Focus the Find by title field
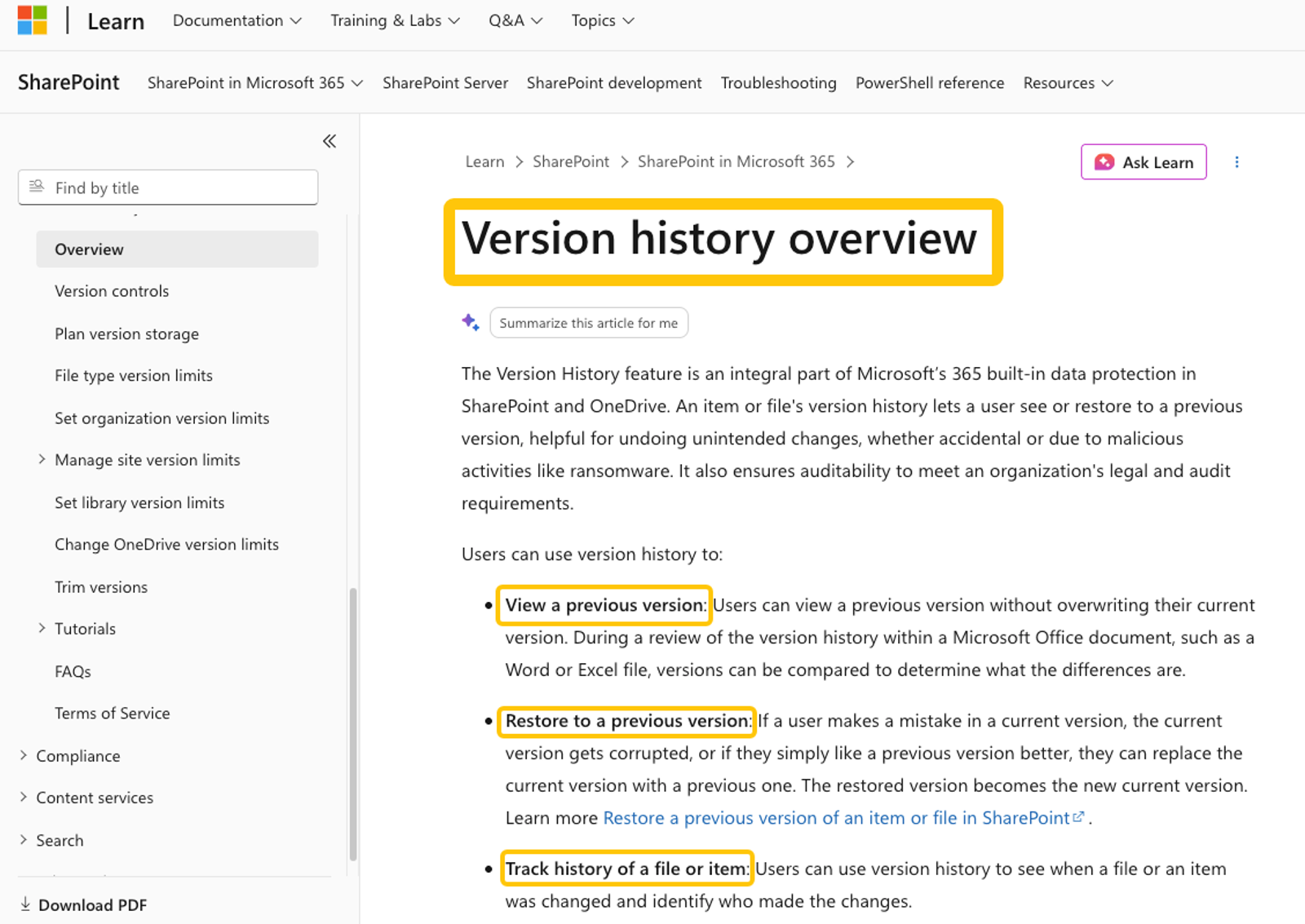1305x924 pixels. tap(168, 187)
